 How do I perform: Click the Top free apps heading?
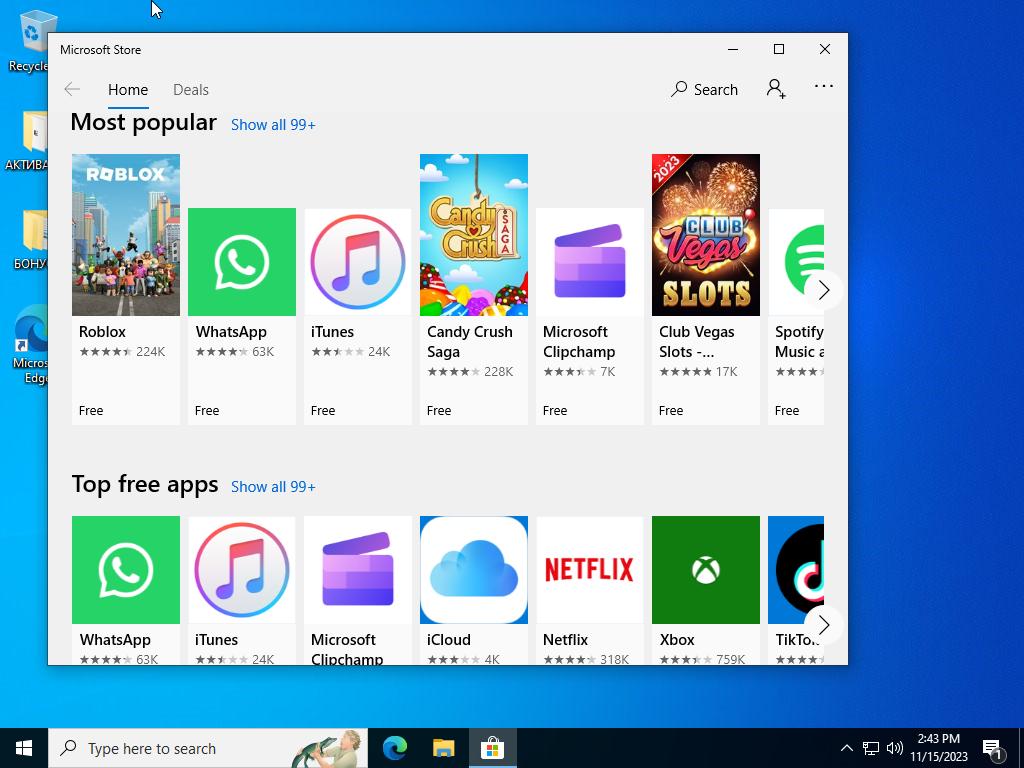(x=145, y=485)
